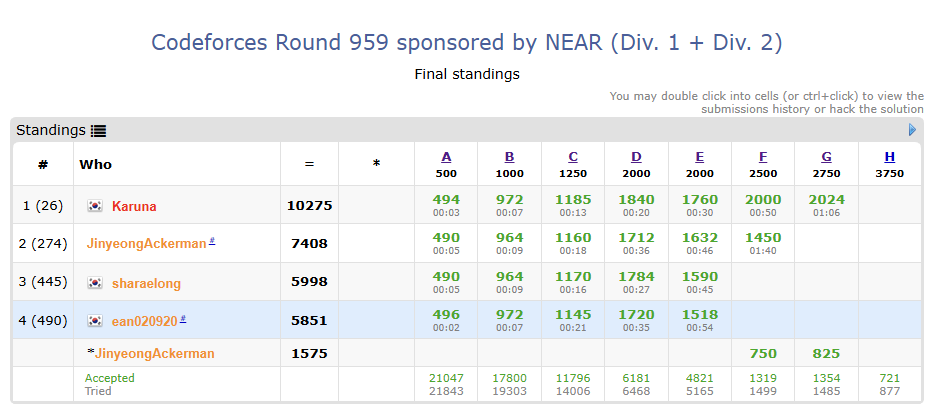Open problem C link in header
Image resolution: width=934 pixels, height=410 pixels.
click(x=573, y=157)
